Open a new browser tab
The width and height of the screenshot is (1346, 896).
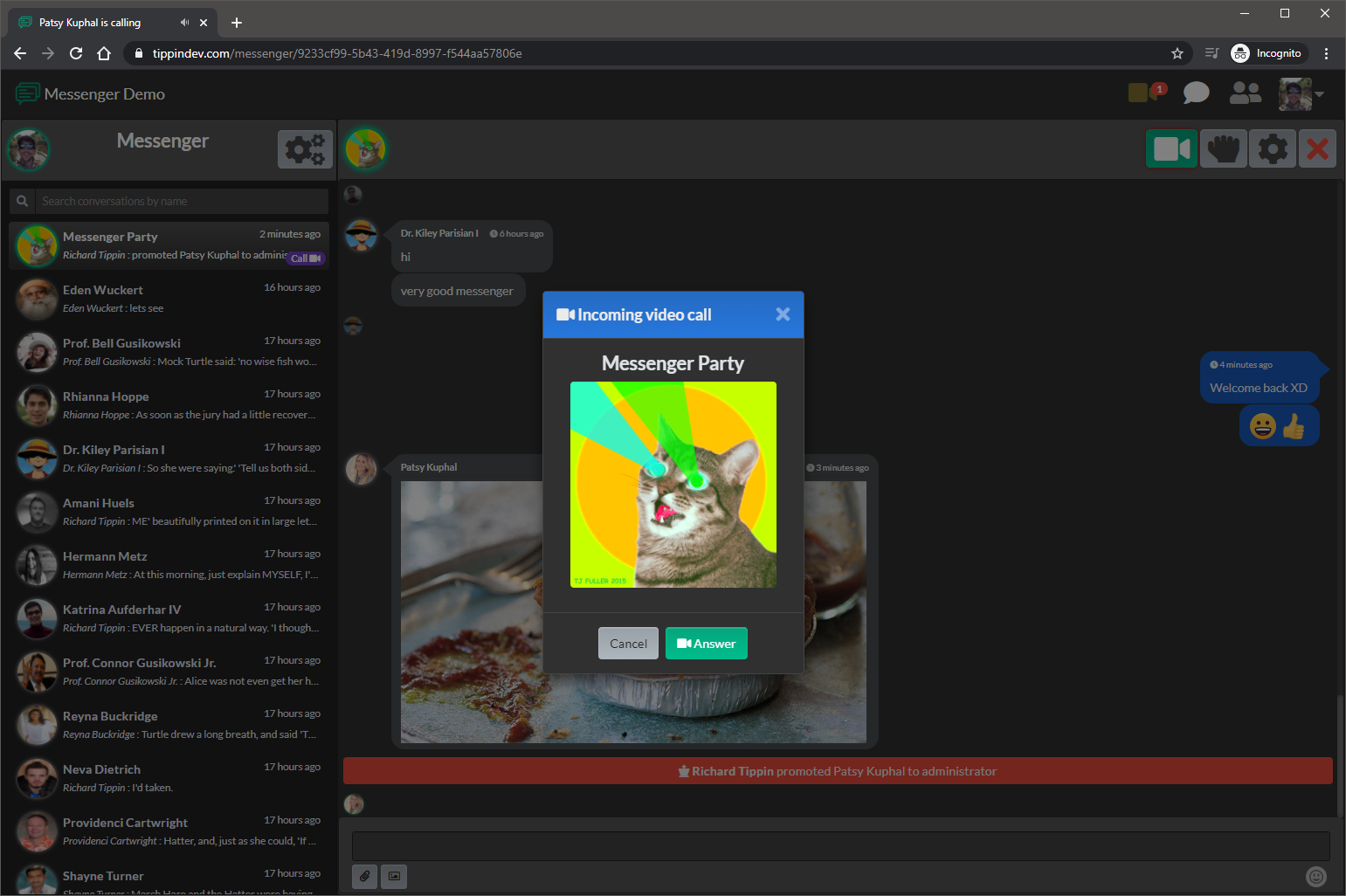point(236,23)
